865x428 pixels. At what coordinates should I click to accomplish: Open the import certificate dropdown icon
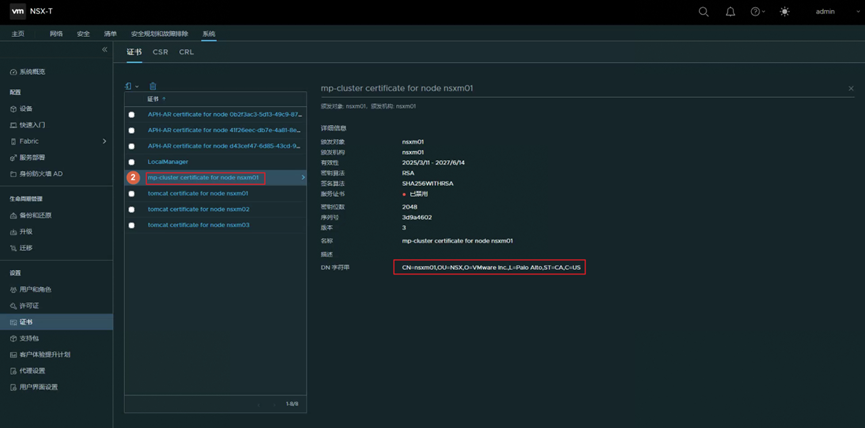[131, 86]
